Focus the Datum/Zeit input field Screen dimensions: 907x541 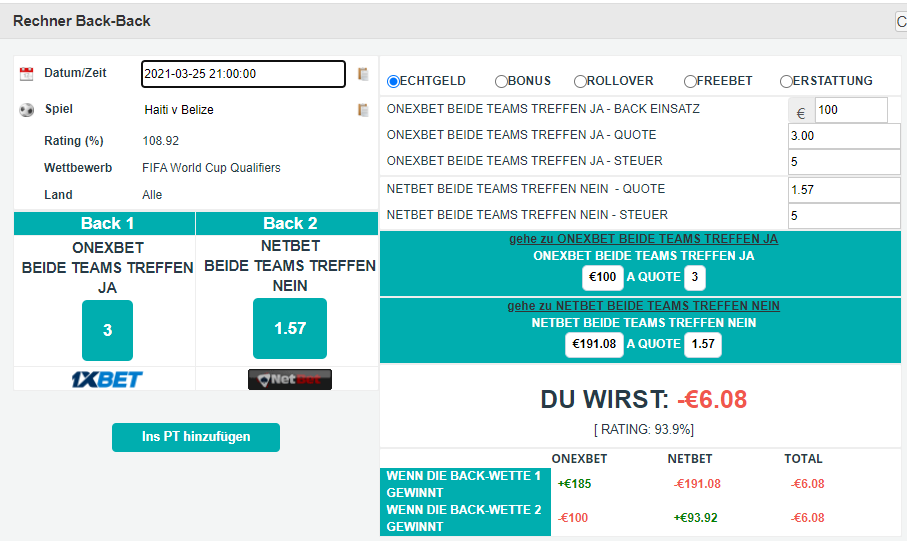click(244, 74)
